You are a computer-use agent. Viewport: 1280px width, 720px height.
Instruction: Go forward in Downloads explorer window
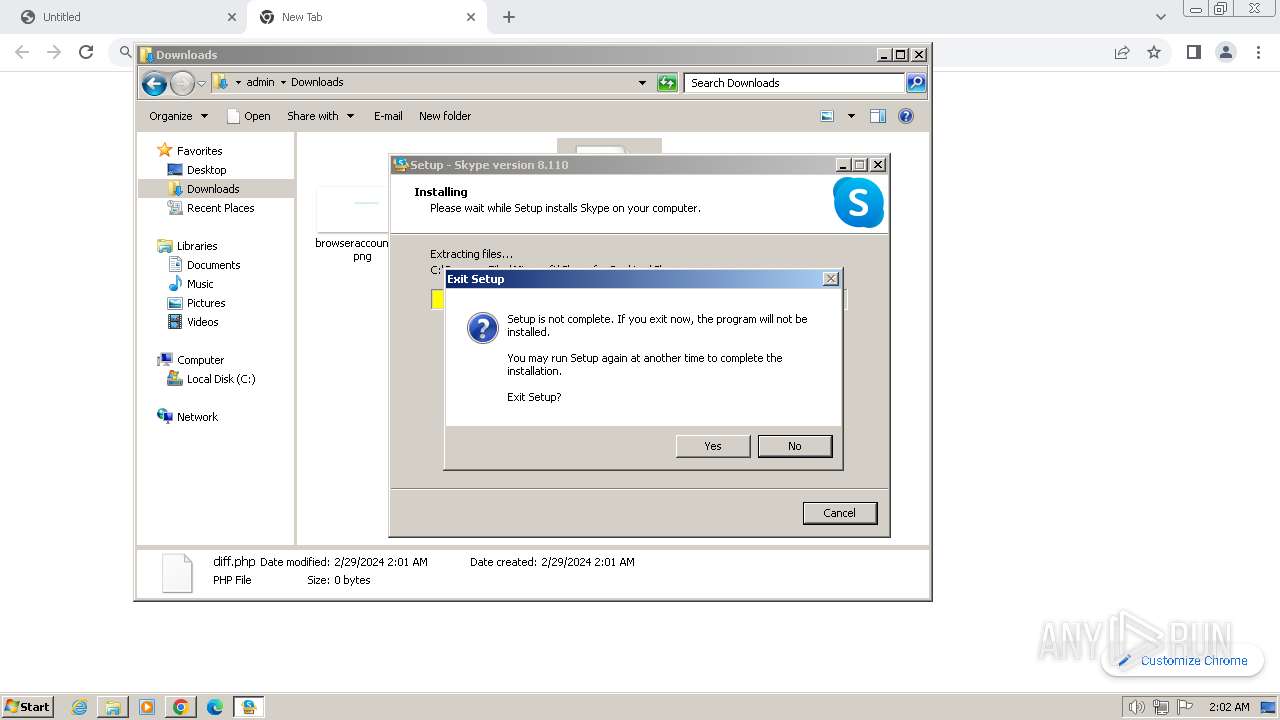click(182, 84)
